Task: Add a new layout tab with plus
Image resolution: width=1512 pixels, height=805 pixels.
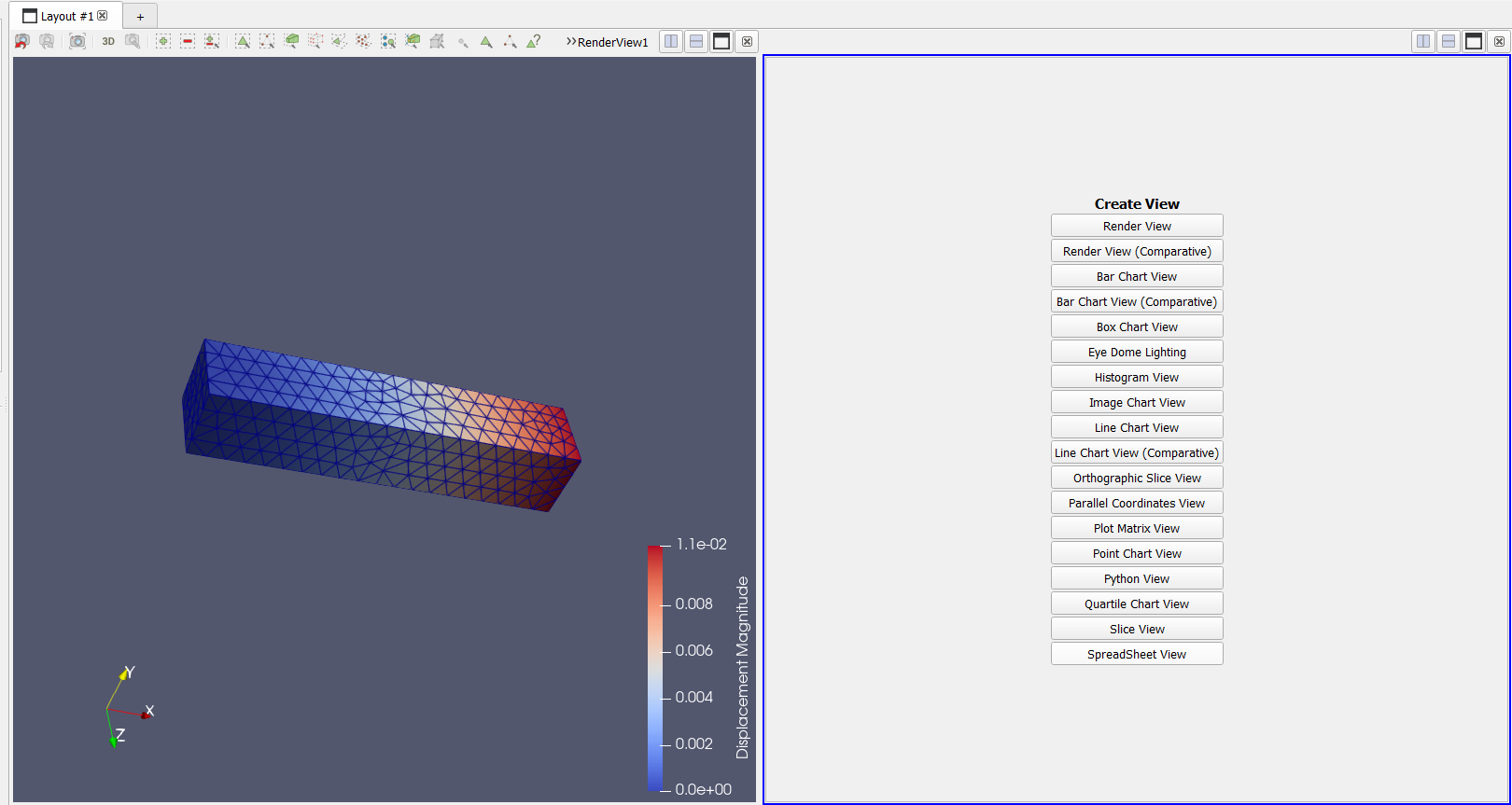Action: 140,16
